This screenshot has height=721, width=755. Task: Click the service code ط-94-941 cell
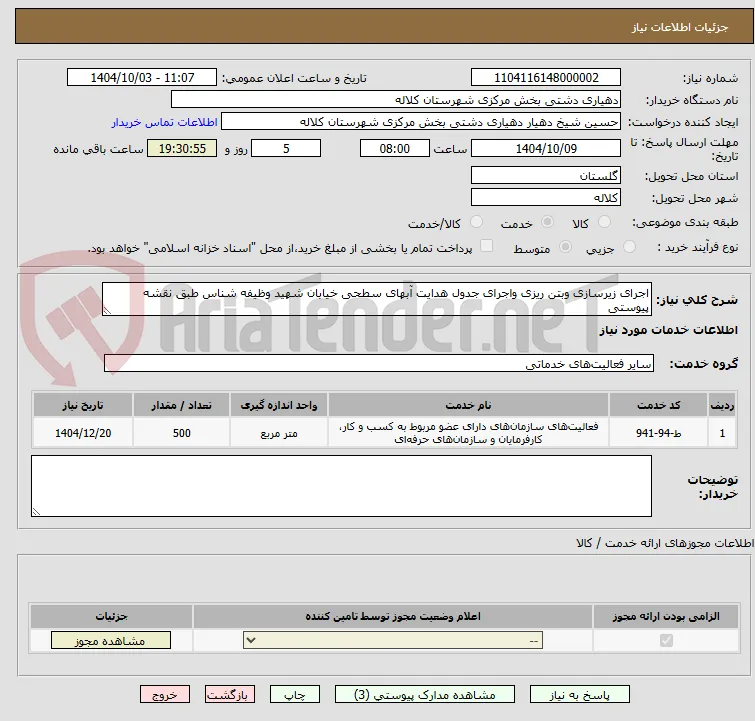[x=658, y=433]
